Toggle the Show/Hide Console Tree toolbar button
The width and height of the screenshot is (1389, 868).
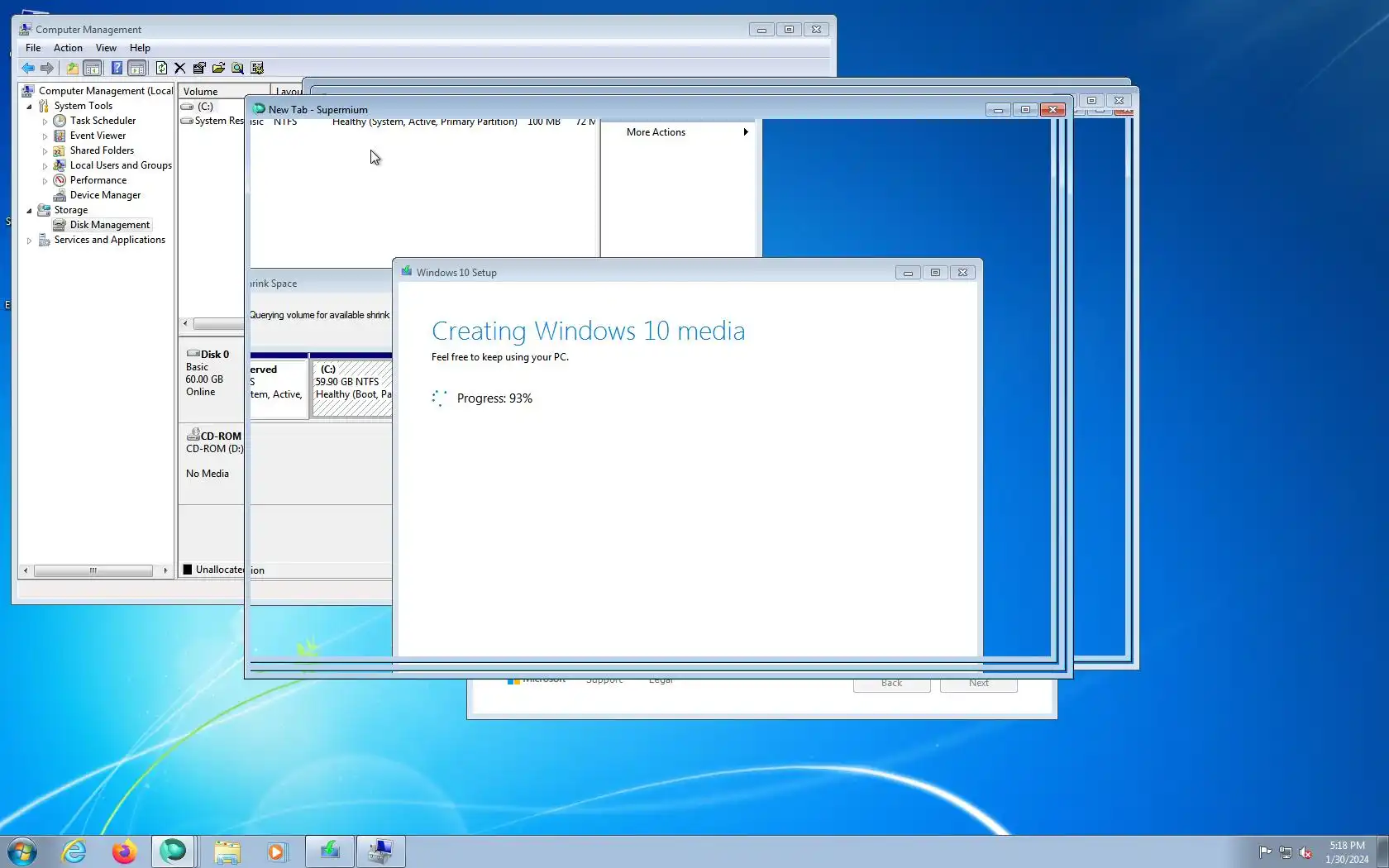pyautogui.click(x=93, y=68)
